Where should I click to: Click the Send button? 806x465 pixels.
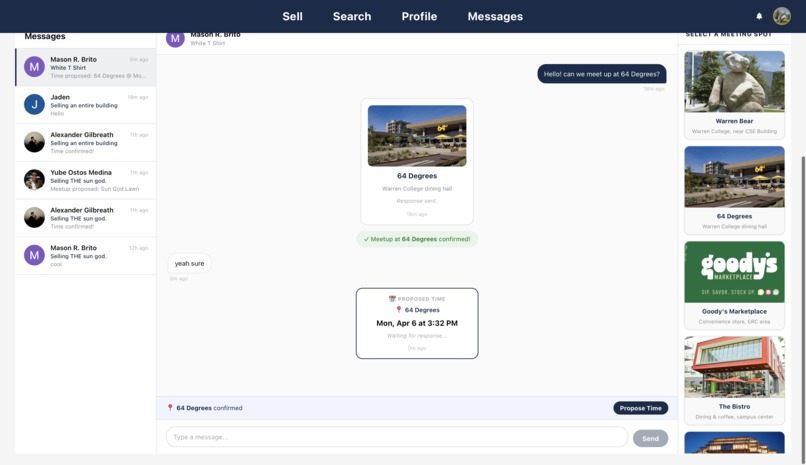(x=650, y=438)
